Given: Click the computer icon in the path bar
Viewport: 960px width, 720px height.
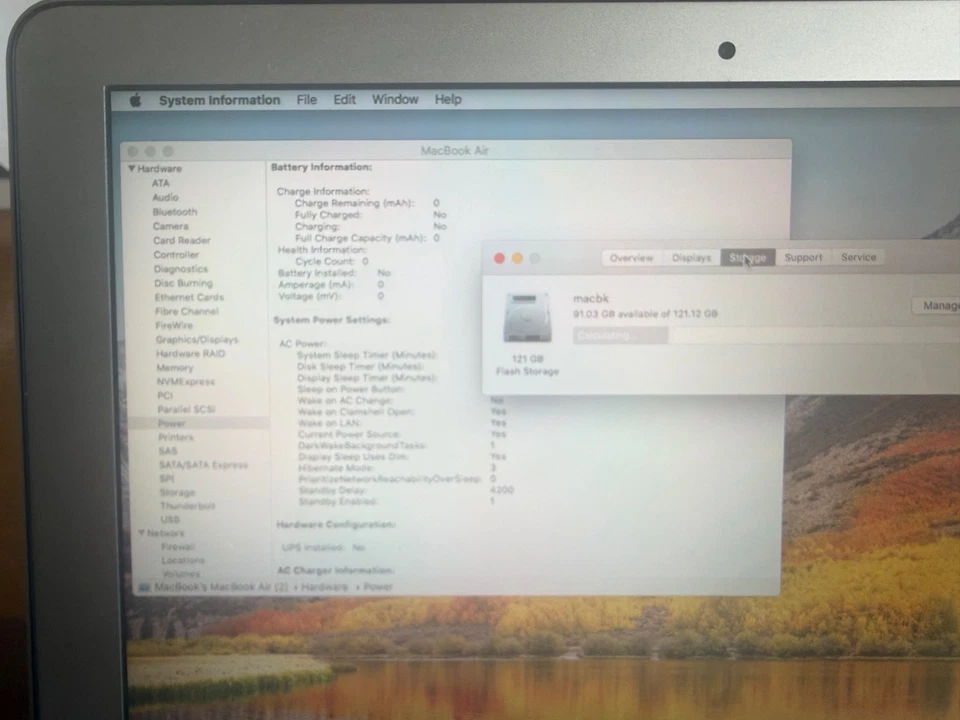Looking at the screenshot, I should pyautogui.click(x=144, y=587).
